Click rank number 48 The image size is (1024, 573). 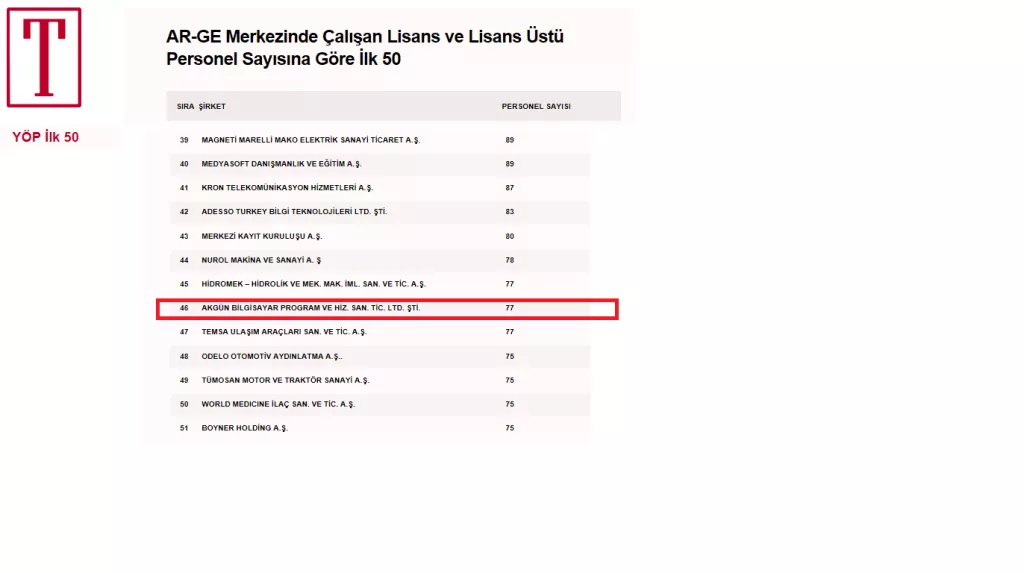184,357
